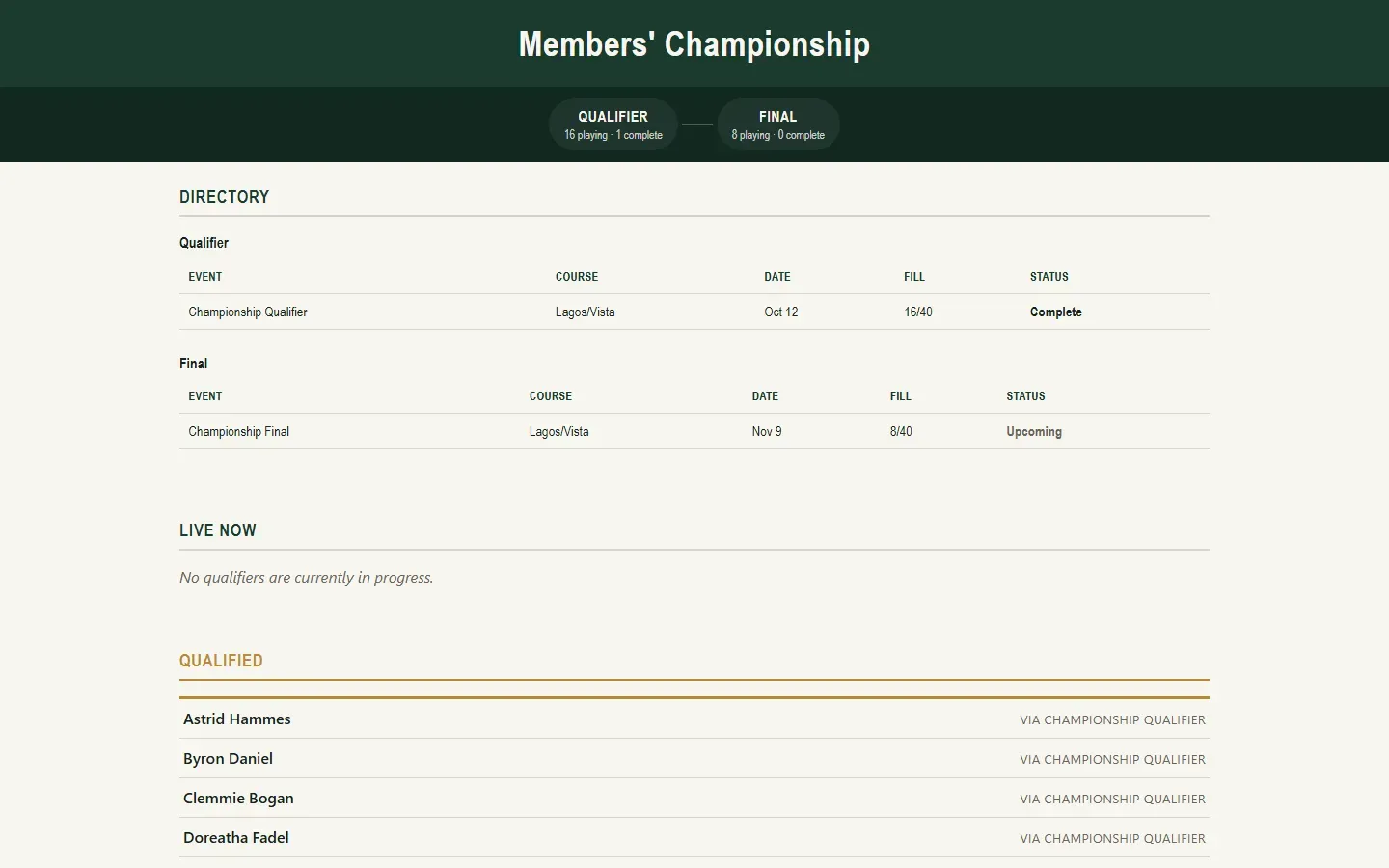Click Lagos/Vista course in Championship Qualifier row
Image resolution: width=1389 pixels, height=868 pixels.
(586, 312)
